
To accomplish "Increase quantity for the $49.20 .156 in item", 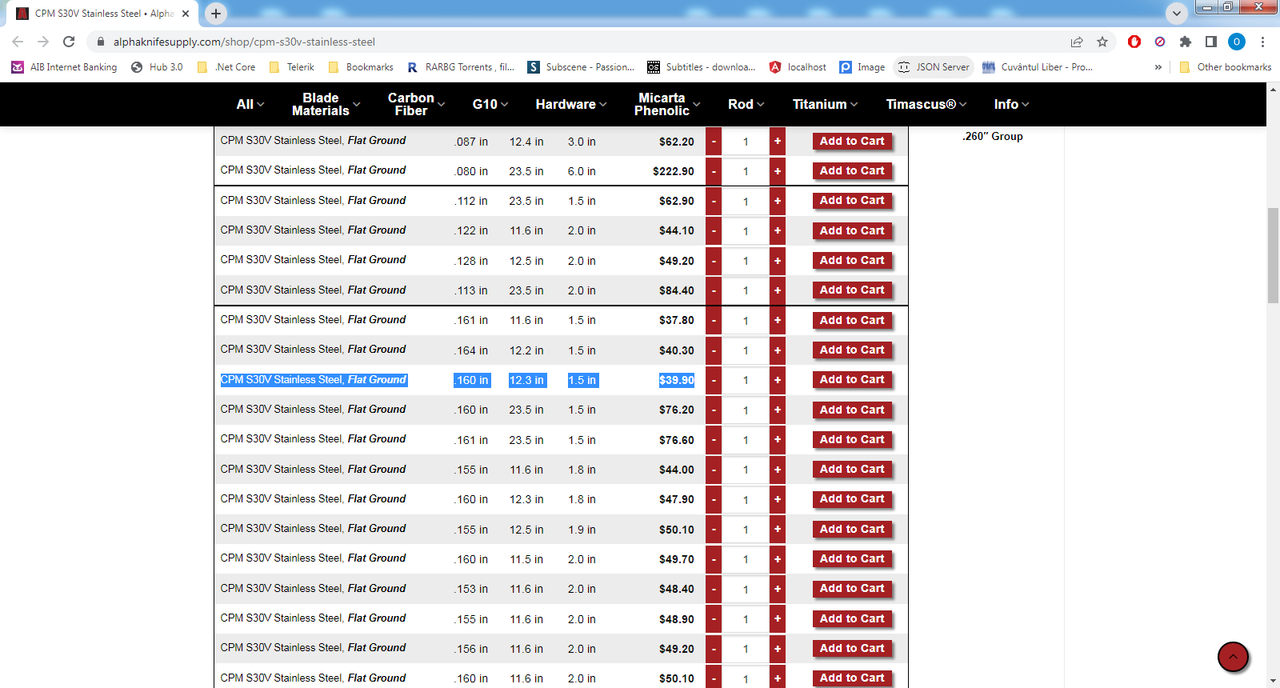I will click(777, 649).
